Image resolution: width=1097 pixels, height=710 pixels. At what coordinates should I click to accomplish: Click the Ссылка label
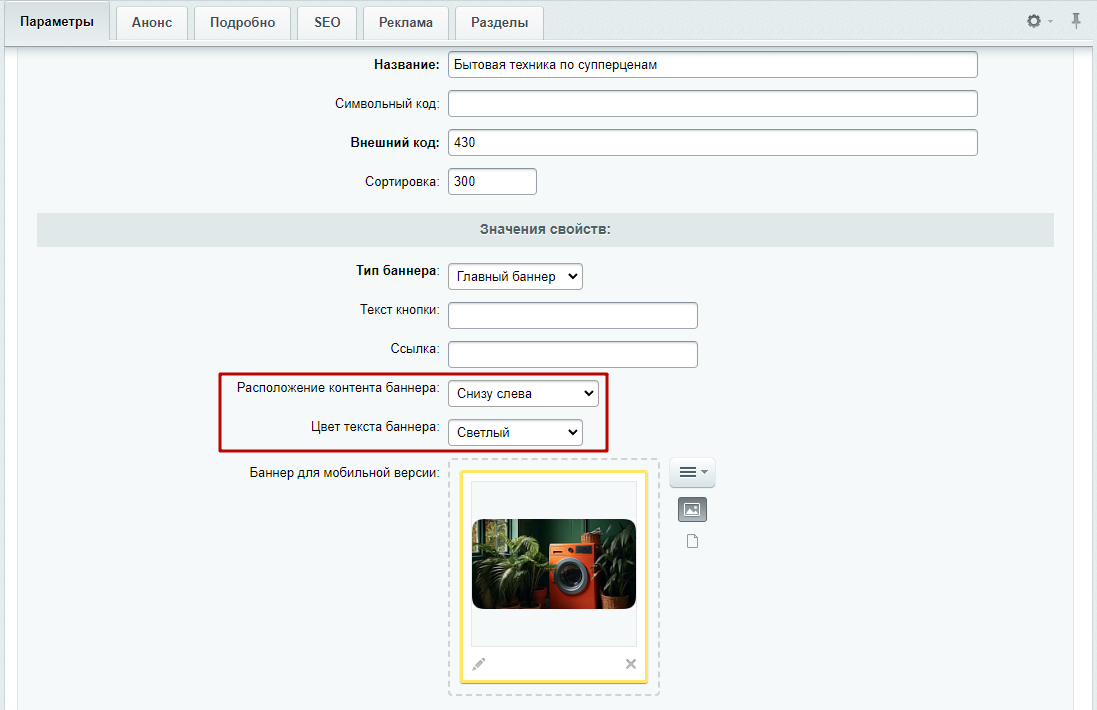pyautogui.click(x=415, y=348)
